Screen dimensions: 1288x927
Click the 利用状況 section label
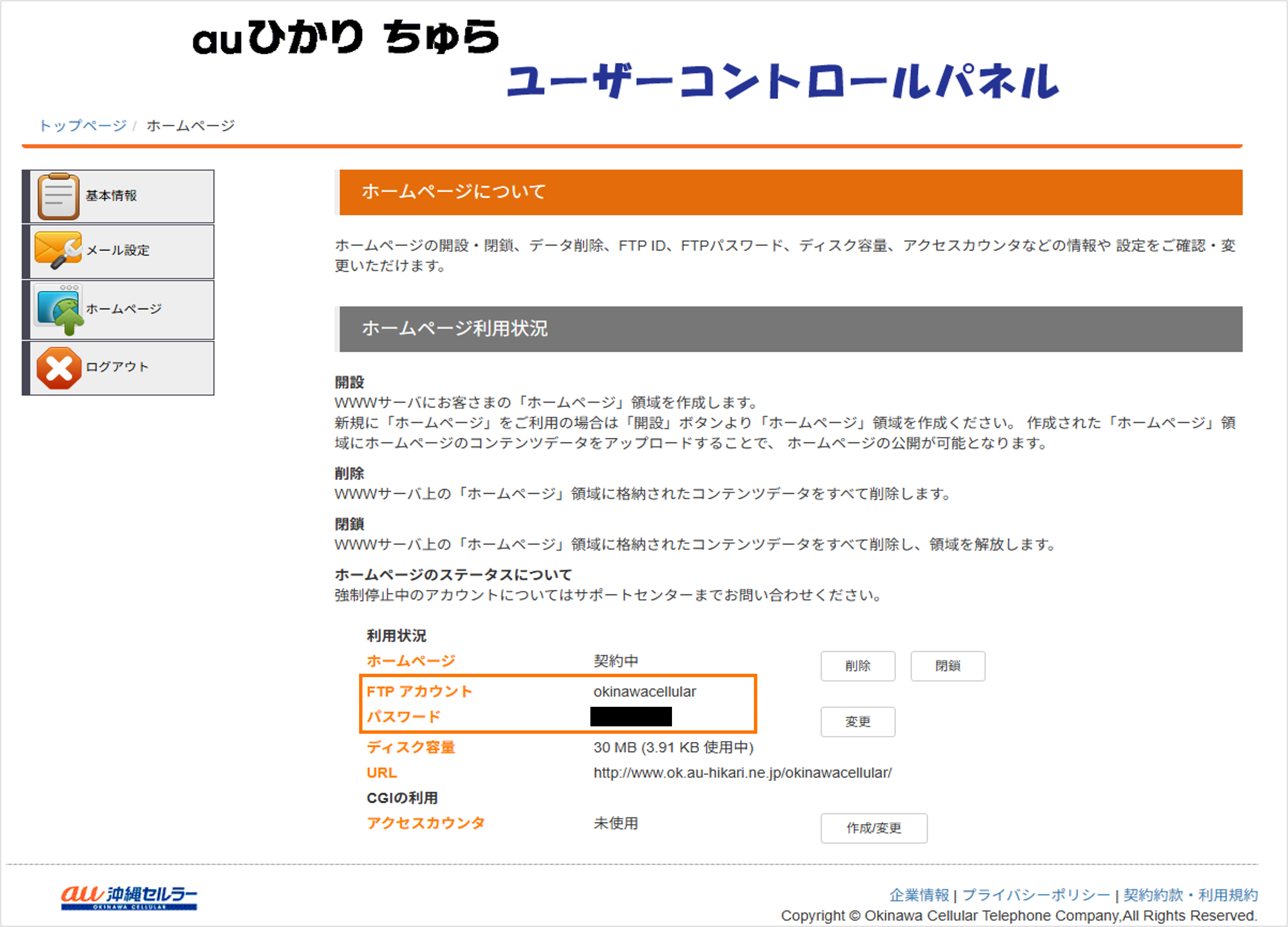(397, 636)
